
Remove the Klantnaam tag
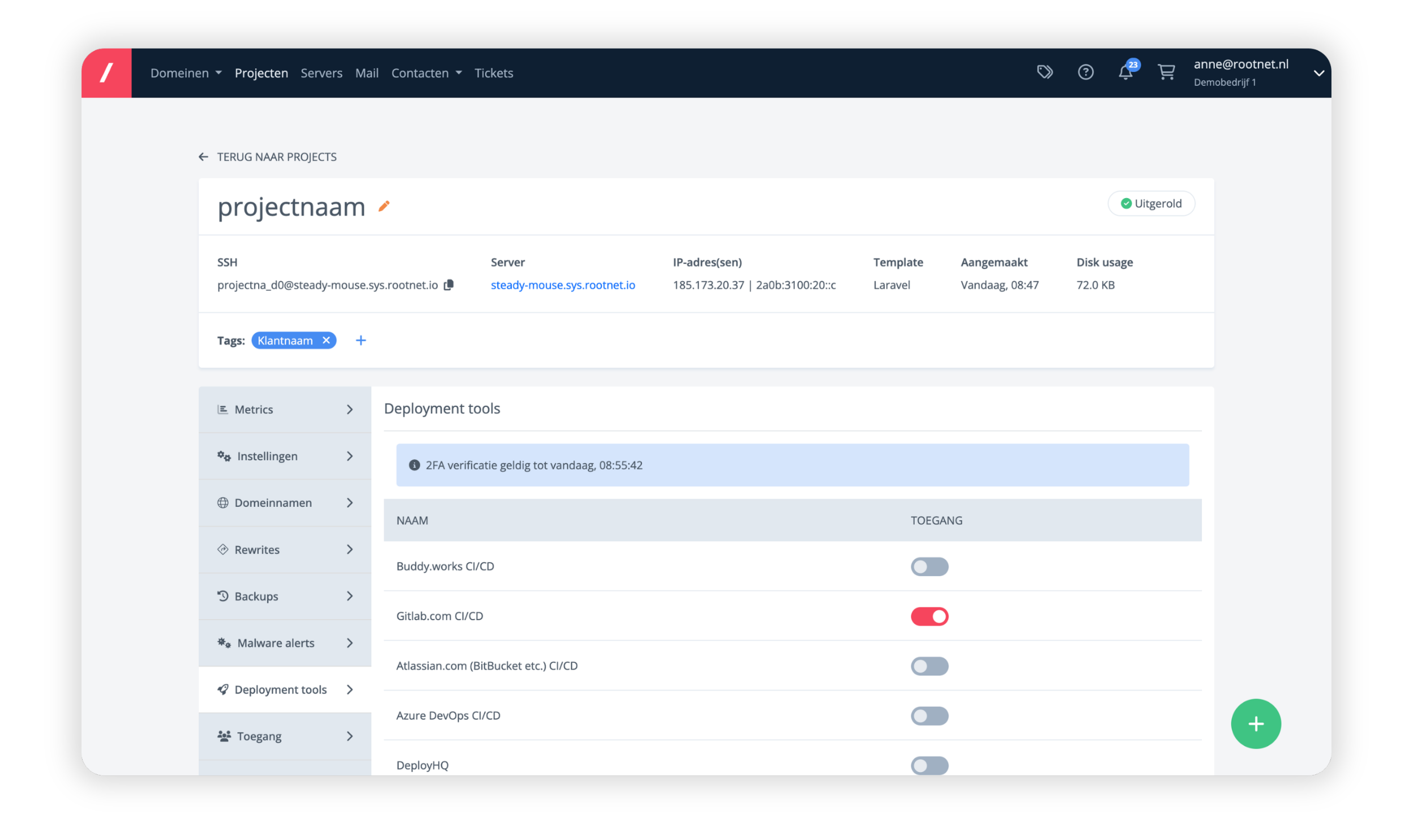point(326,340)
